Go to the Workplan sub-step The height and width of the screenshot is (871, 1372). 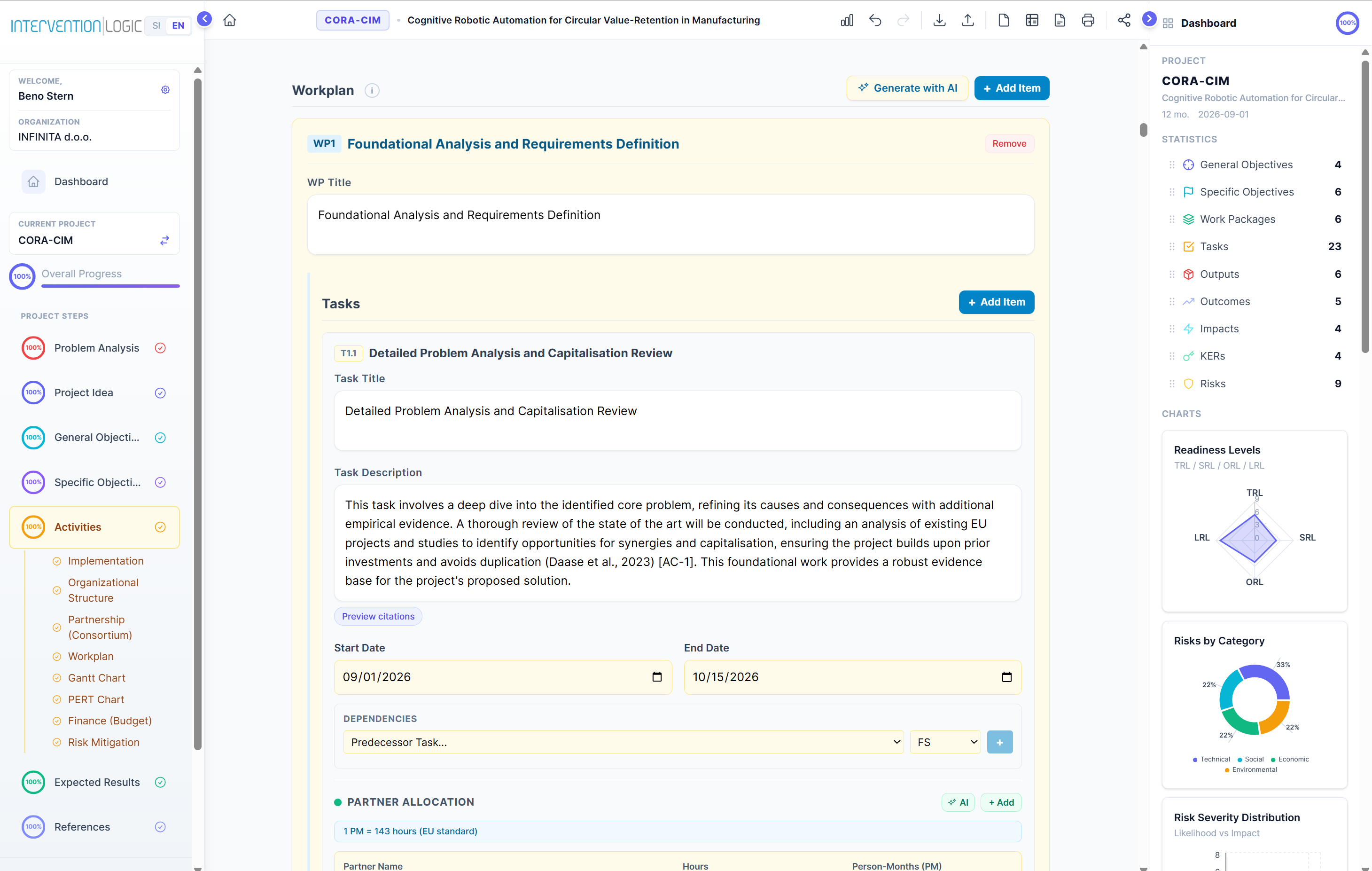91,656
